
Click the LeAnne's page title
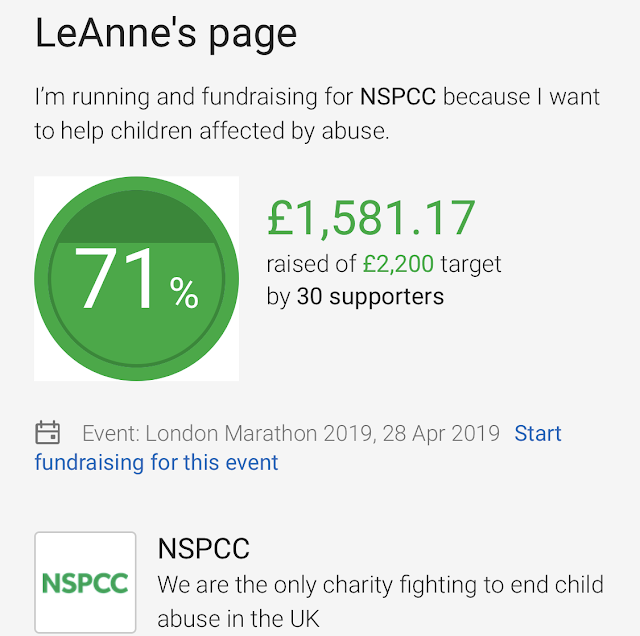(166, 34)
